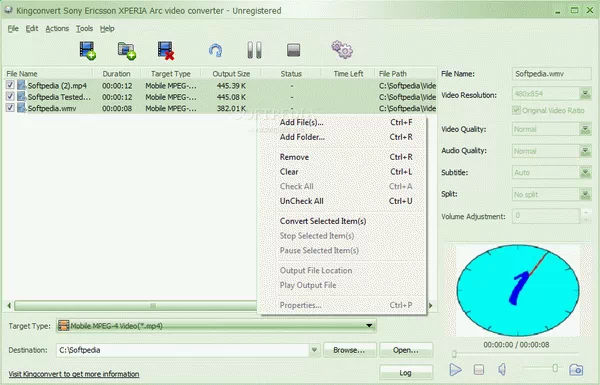
Task: Open the Edit menu
Action: click(x=32, y=29)
